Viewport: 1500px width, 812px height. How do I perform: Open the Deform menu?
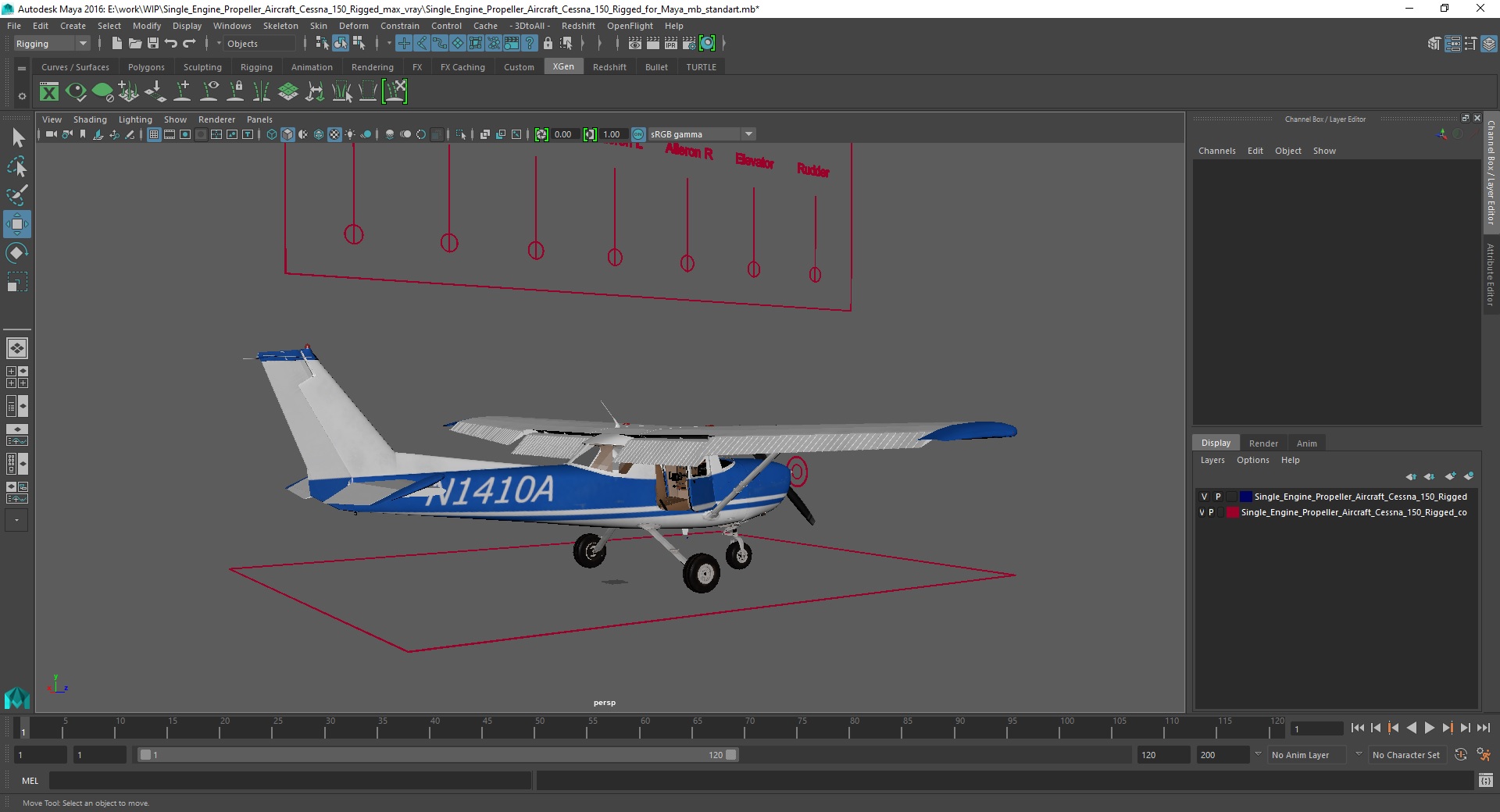pyautogui.click(x=353, y=26)
